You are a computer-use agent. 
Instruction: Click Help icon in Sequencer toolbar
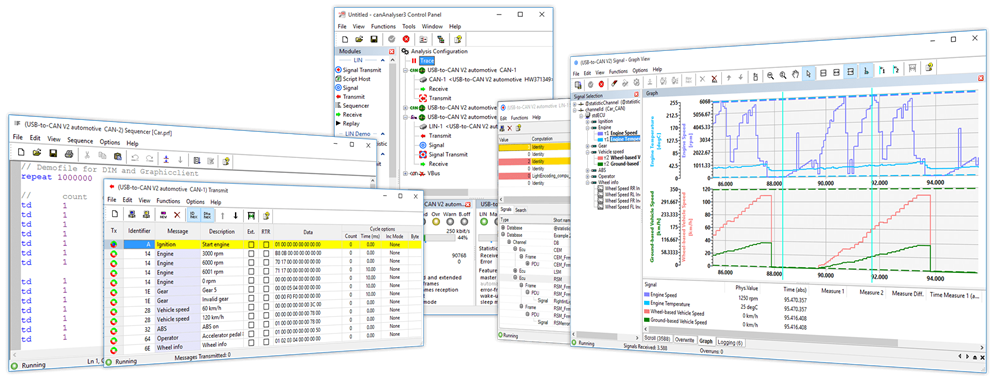[x=226, y=162]
